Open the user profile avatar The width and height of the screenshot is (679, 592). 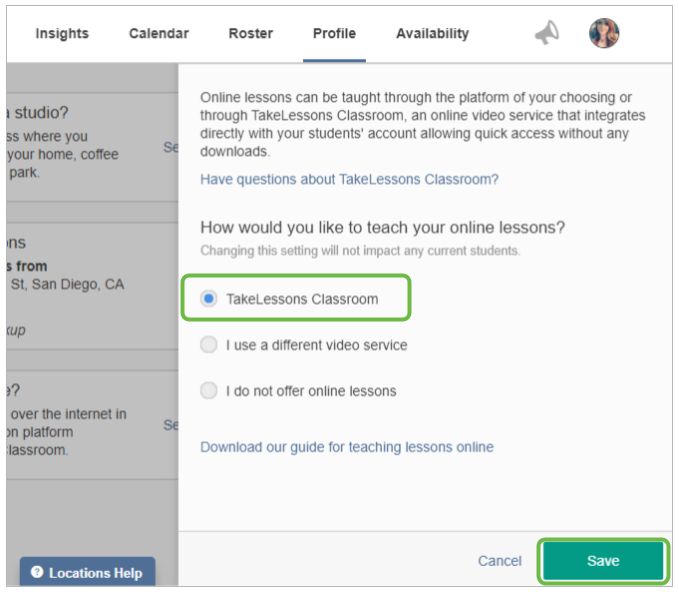604,33
